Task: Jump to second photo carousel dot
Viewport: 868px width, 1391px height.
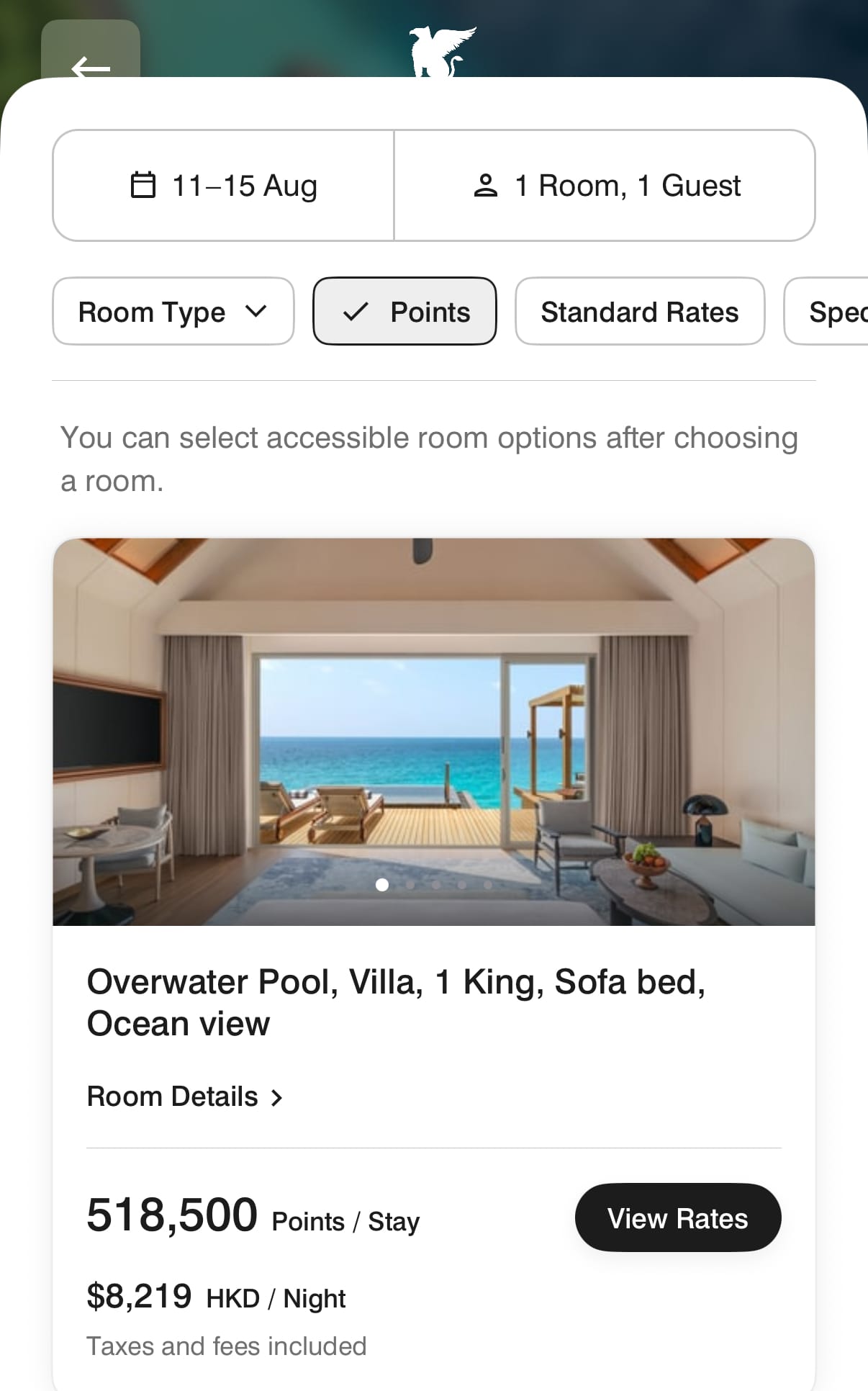Action: tap(410, 884)
